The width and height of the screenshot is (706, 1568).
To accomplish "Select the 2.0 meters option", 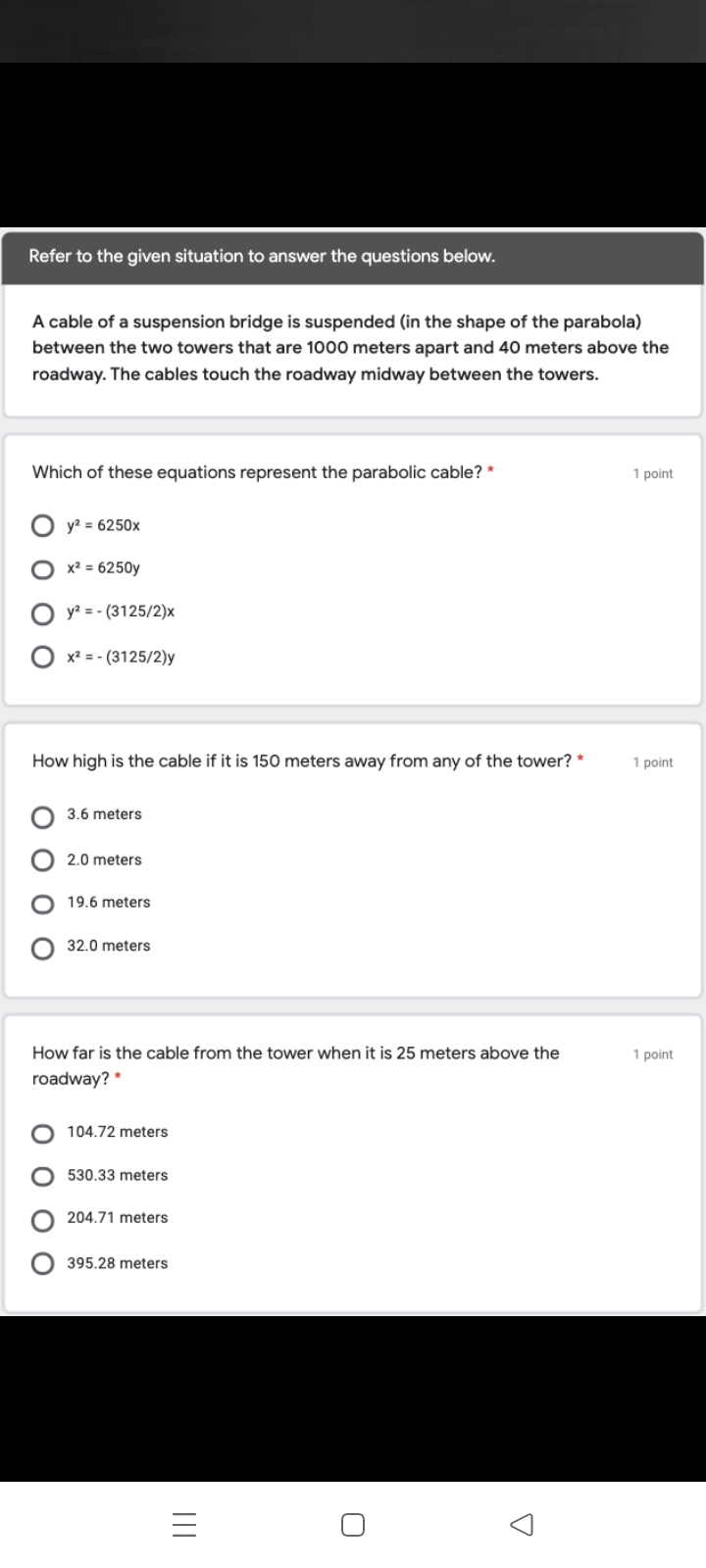I will (42, 860).
